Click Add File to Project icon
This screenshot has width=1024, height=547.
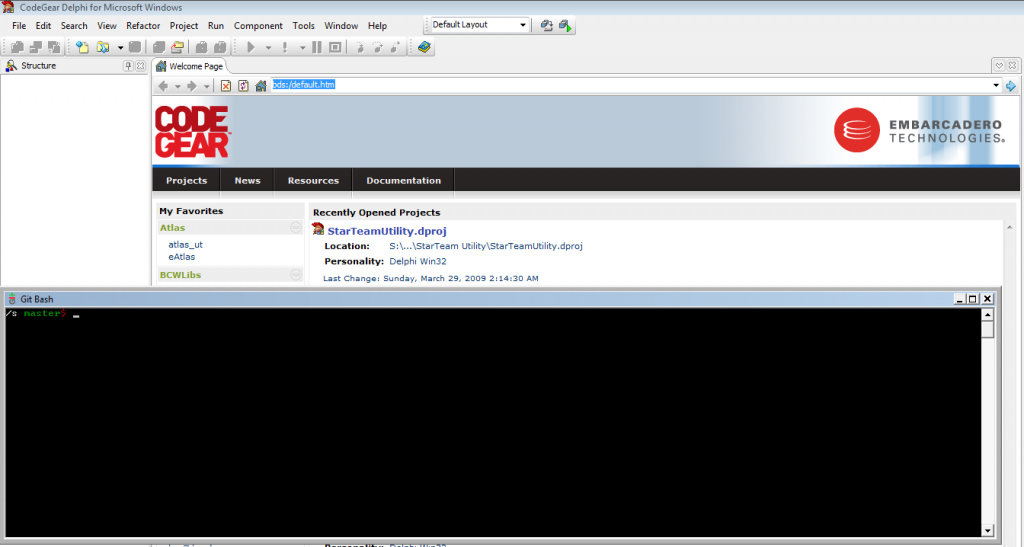pyautogui.click(x=202, y=47)
